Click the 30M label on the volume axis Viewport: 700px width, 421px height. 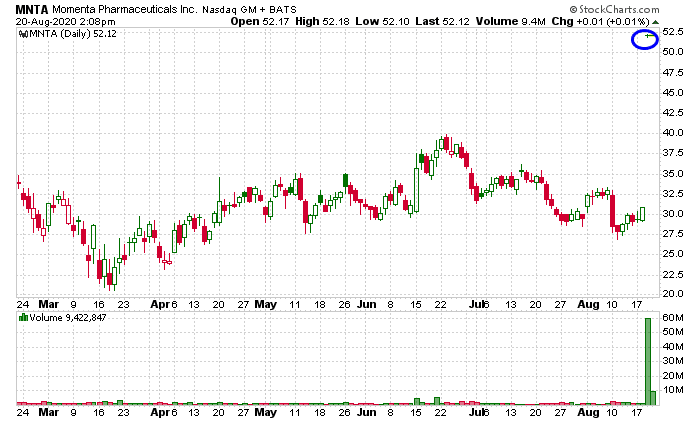coord(673,361)
